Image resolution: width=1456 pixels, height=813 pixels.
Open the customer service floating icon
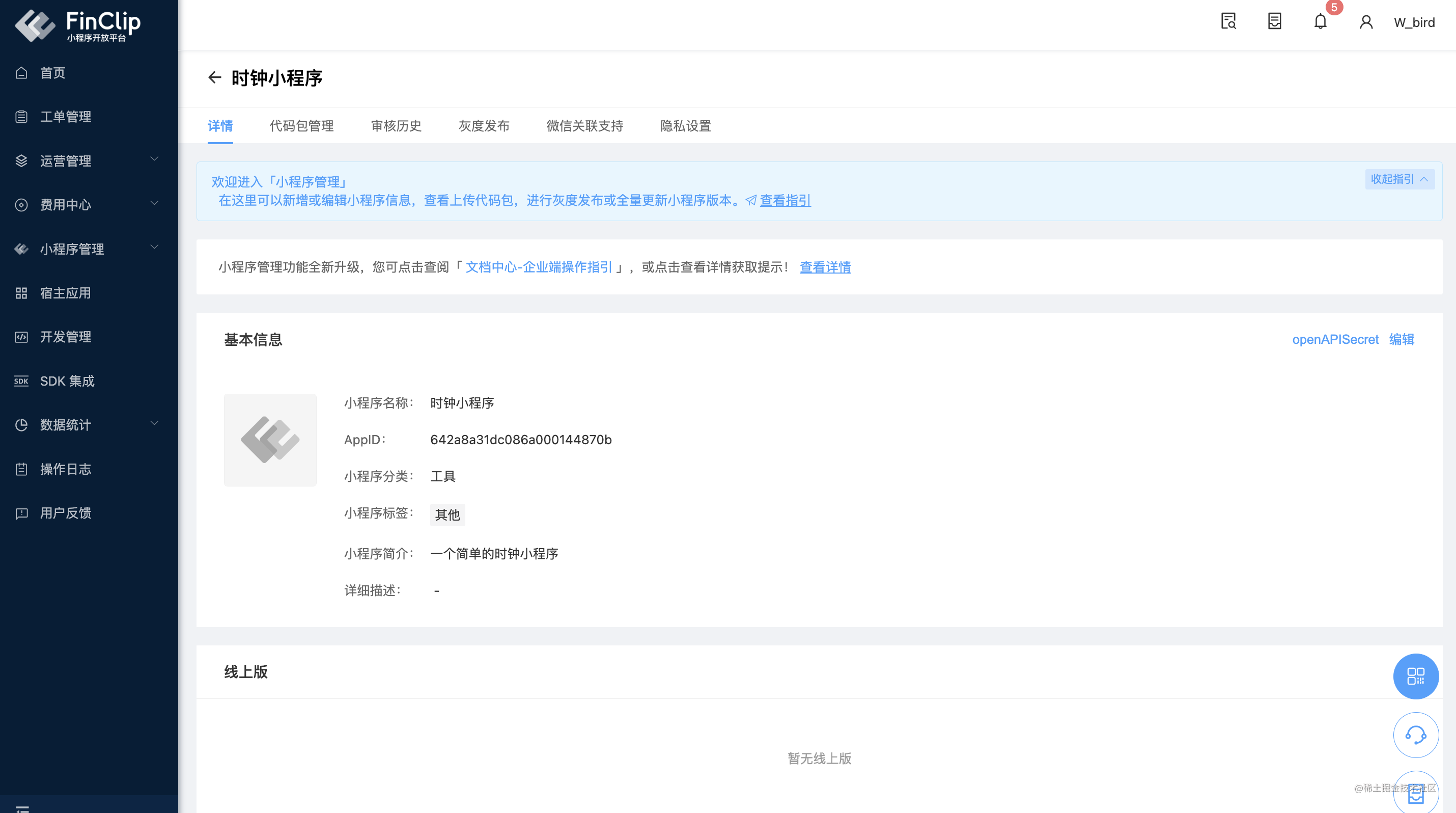tap(1416, 735)
